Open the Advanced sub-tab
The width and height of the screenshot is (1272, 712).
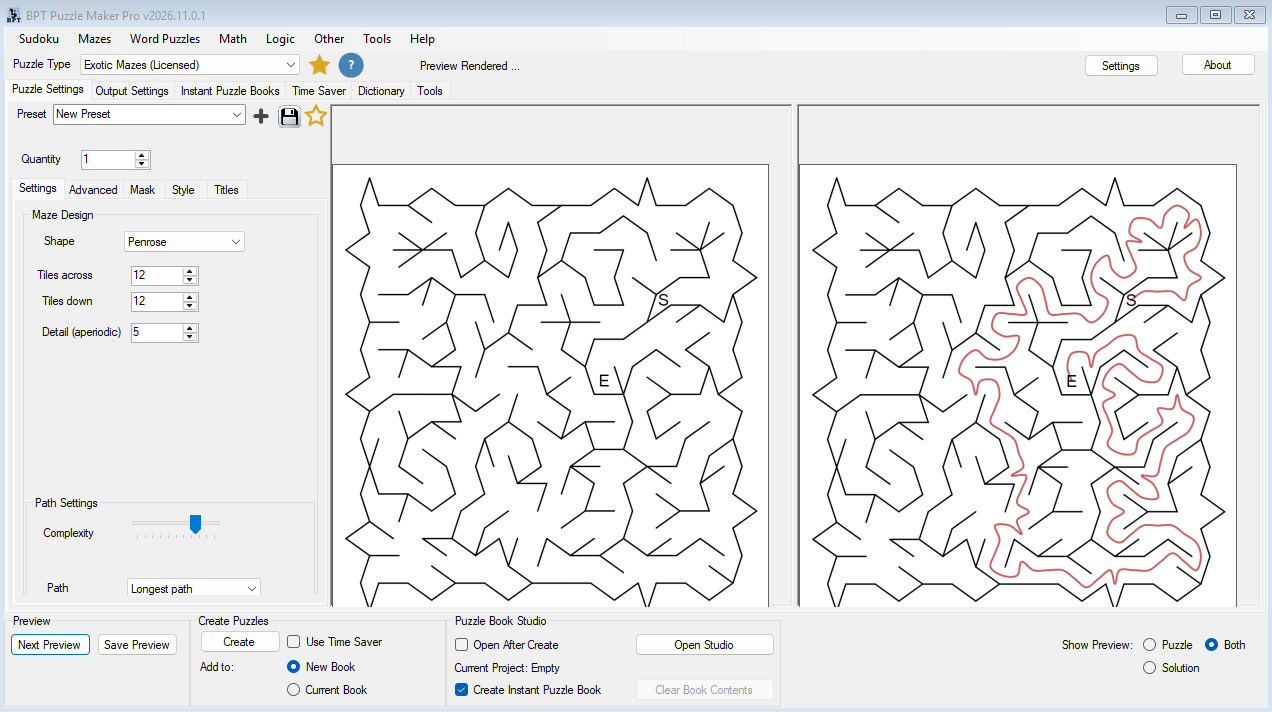coord(93,190)
